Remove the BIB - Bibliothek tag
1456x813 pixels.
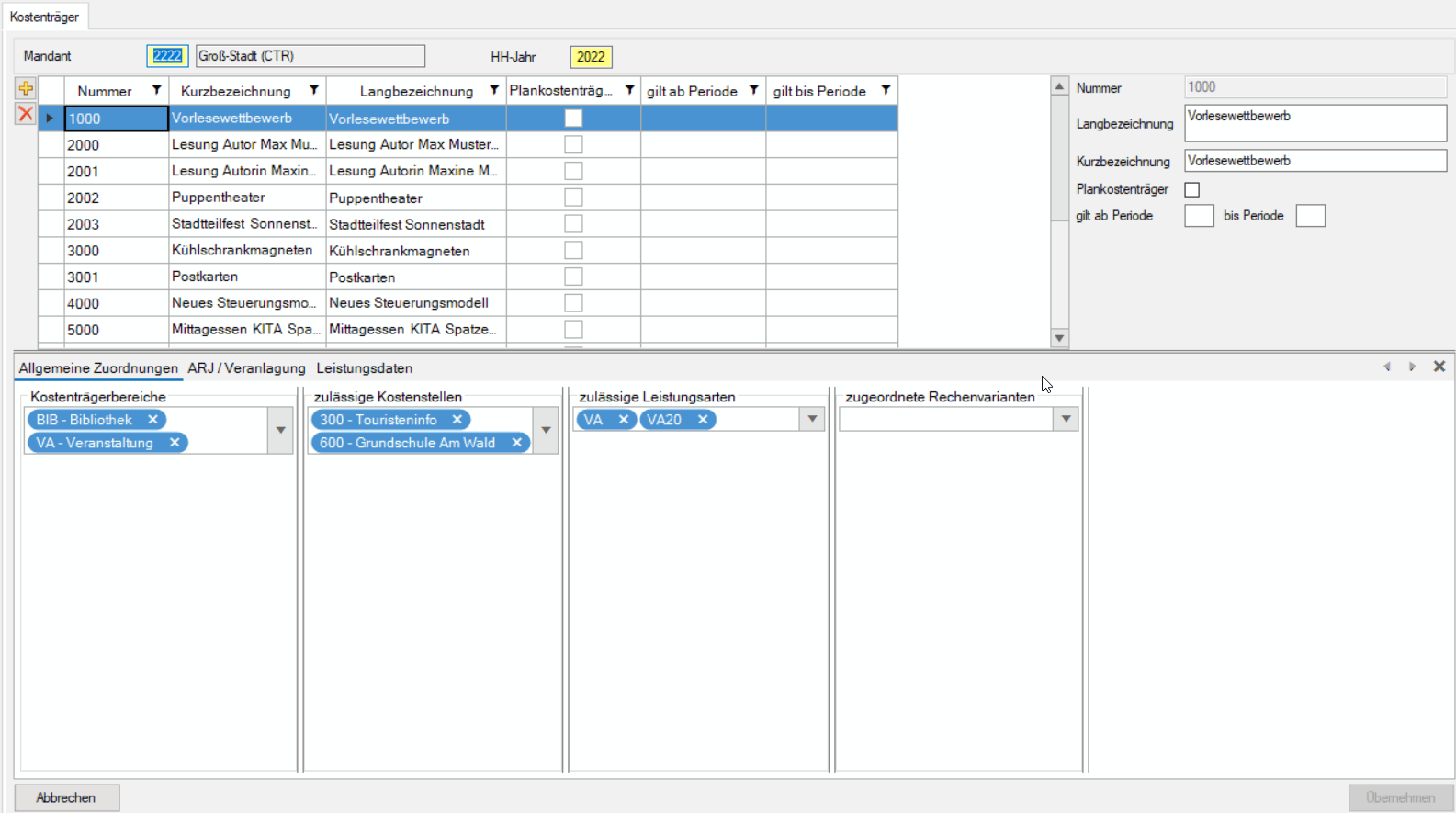tap(153, 420)
